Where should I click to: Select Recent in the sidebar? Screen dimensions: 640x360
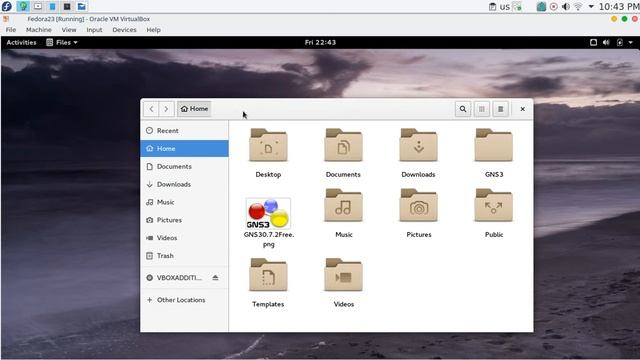184,131
